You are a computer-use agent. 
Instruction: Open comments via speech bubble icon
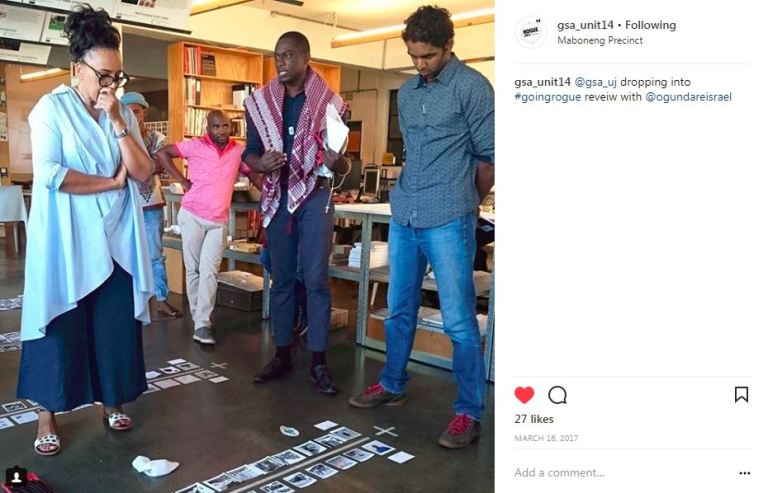(x=557, y=395)
